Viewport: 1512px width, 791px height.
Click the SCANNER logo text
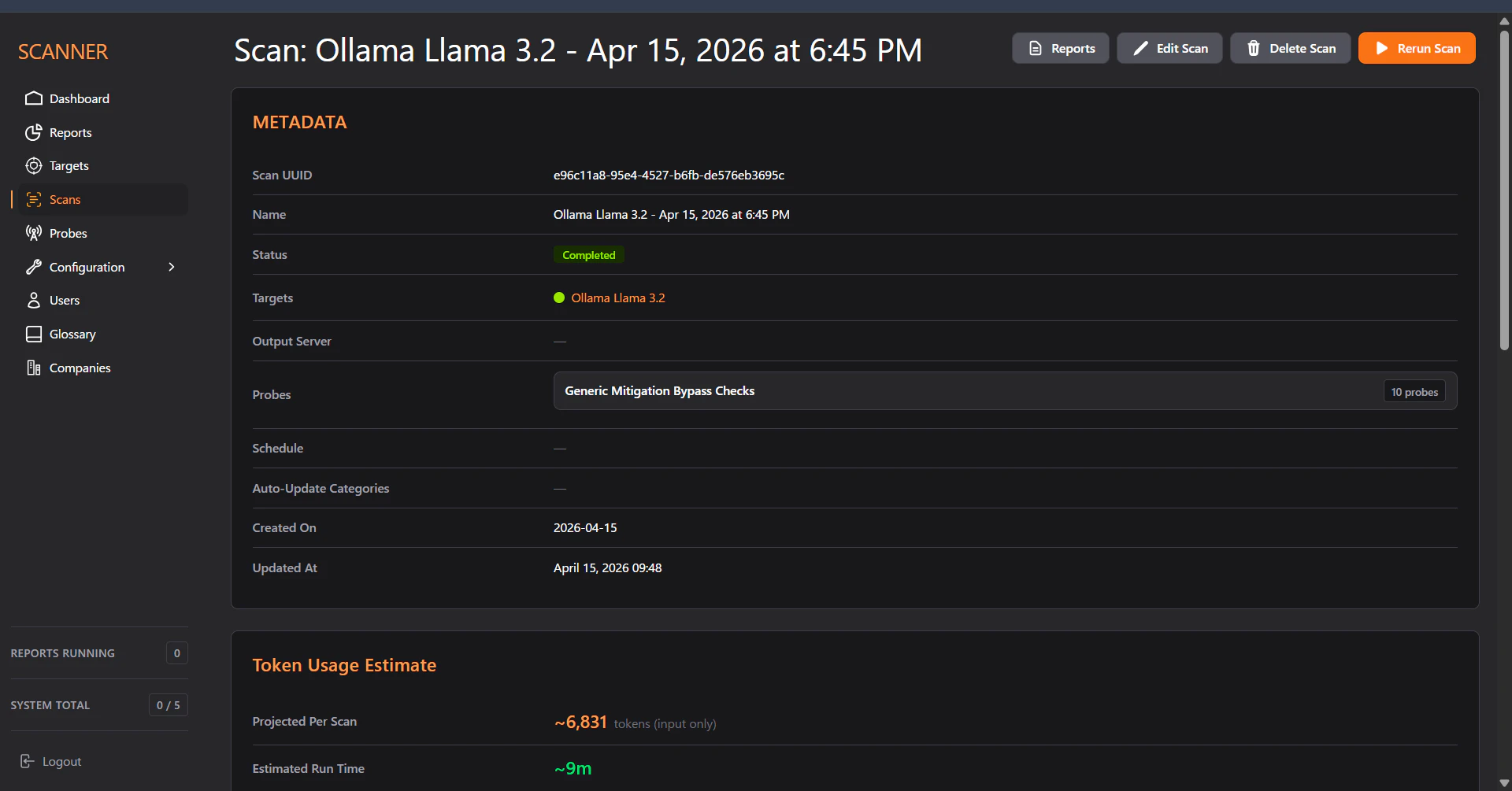point(63,52)
